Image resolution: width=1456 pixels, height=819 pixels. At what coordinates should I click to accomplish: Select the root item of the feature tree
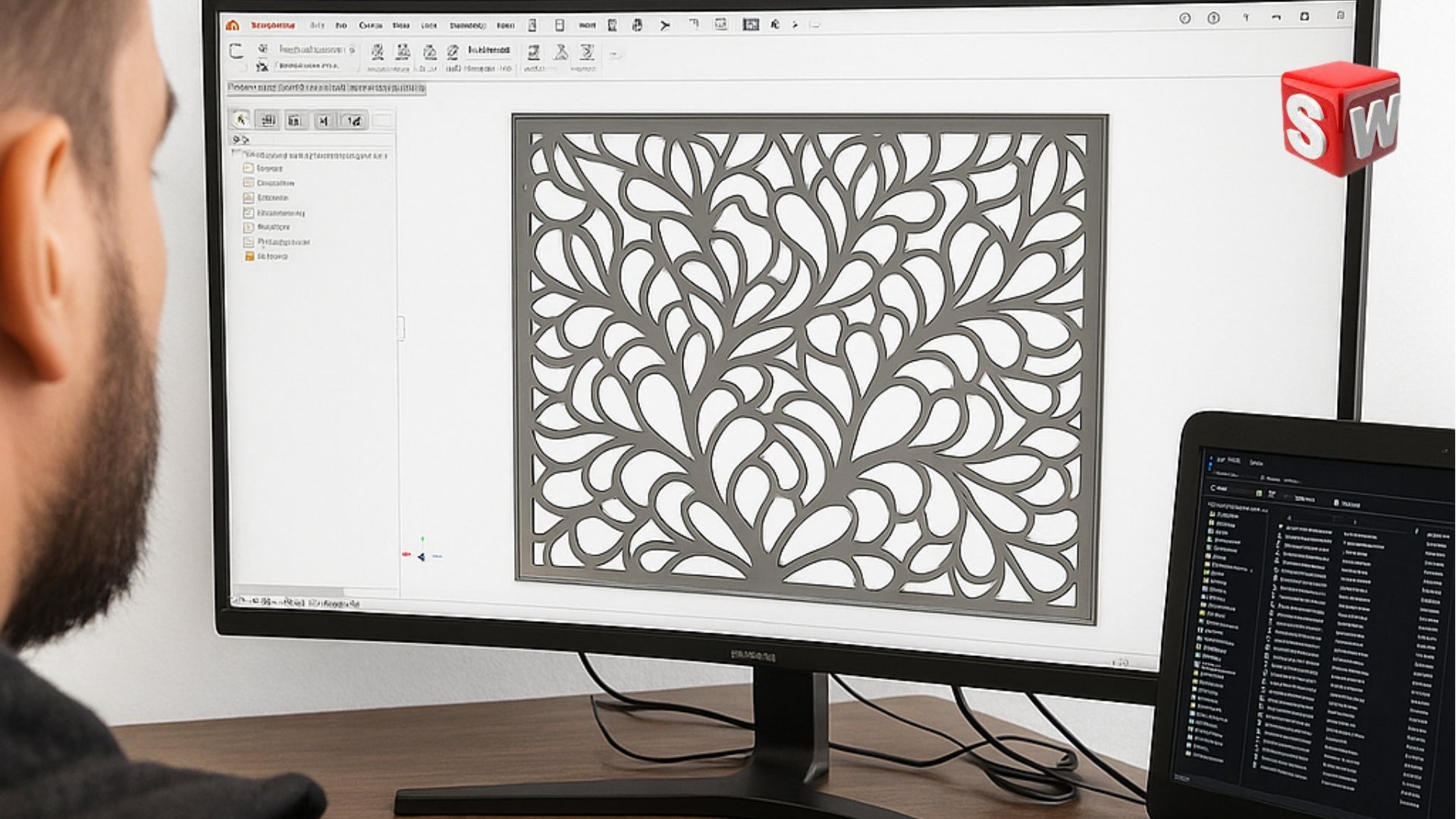tap(313, 155)
